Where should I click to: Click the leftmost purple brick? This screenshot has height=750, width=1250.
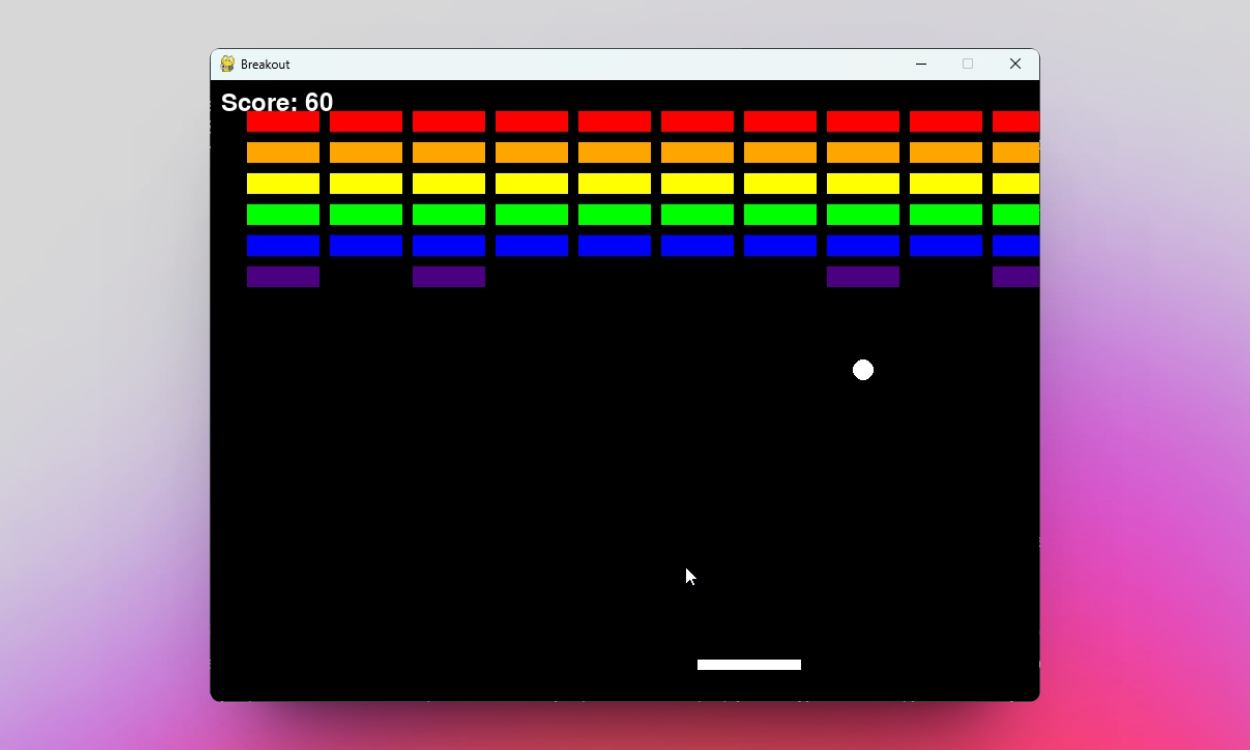(283, 277)
